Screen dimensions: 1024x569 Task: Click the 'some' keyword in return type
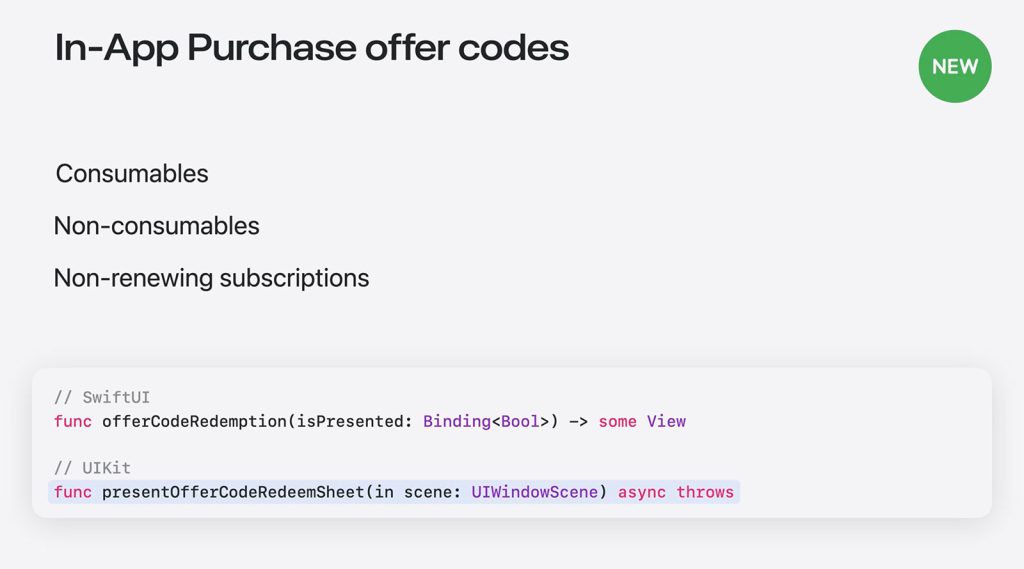[x=617, y=422]
